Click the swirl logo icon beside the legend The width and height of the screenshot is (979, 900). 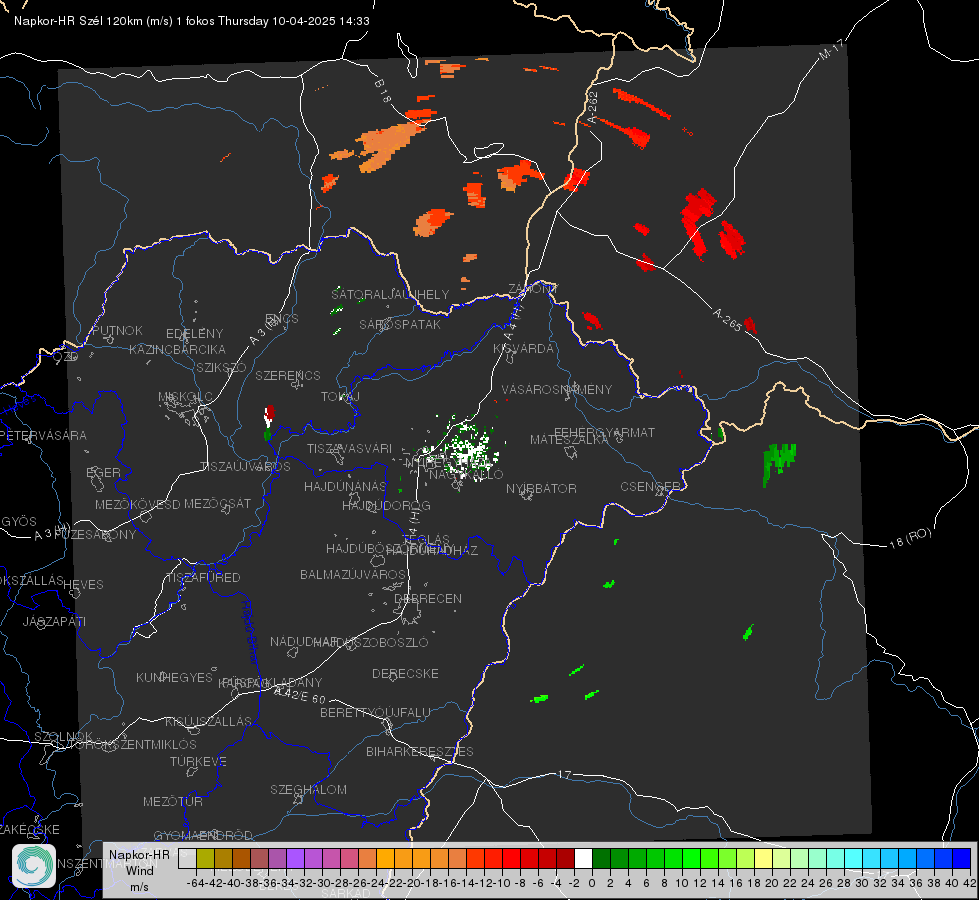34,866
